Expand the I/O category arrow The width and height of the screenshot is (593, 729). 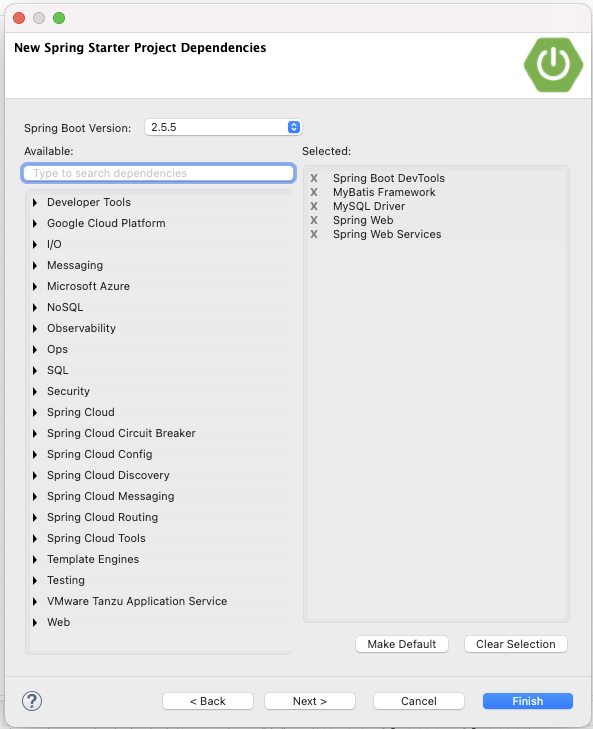point(35,244)
